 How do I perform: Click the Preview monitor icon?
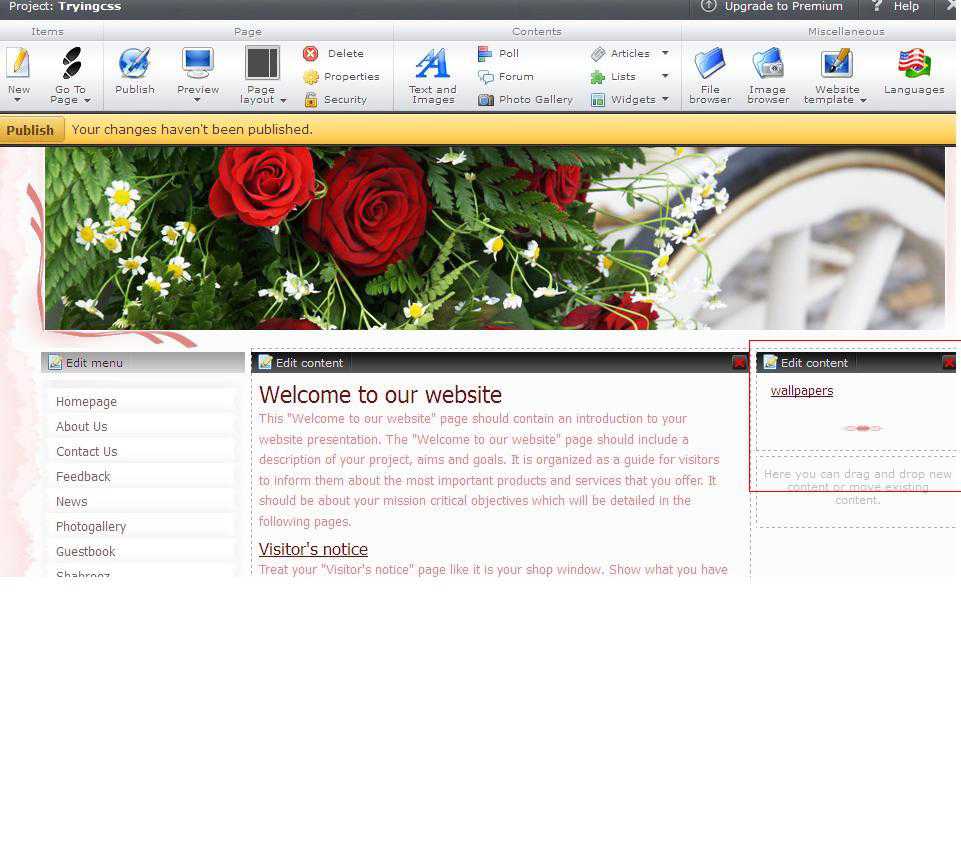197,63
